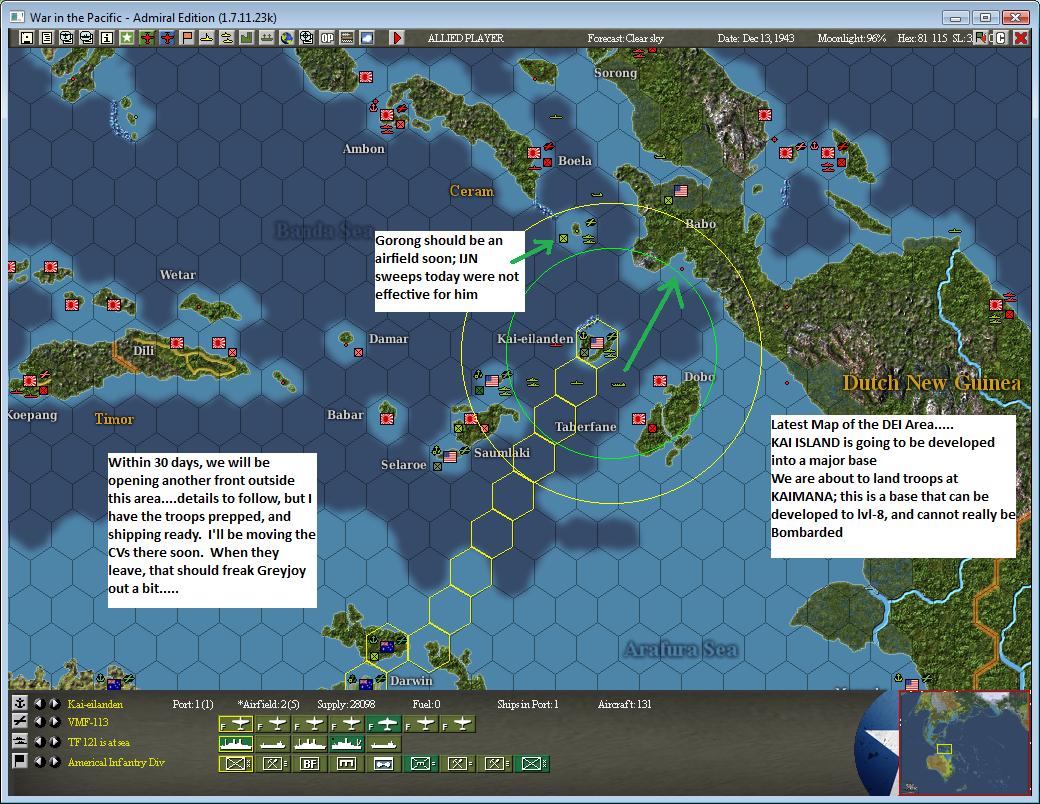The image size is (1040, 804).
Task: Click the OP toolbar button
Action: click(x=327, y=38)
